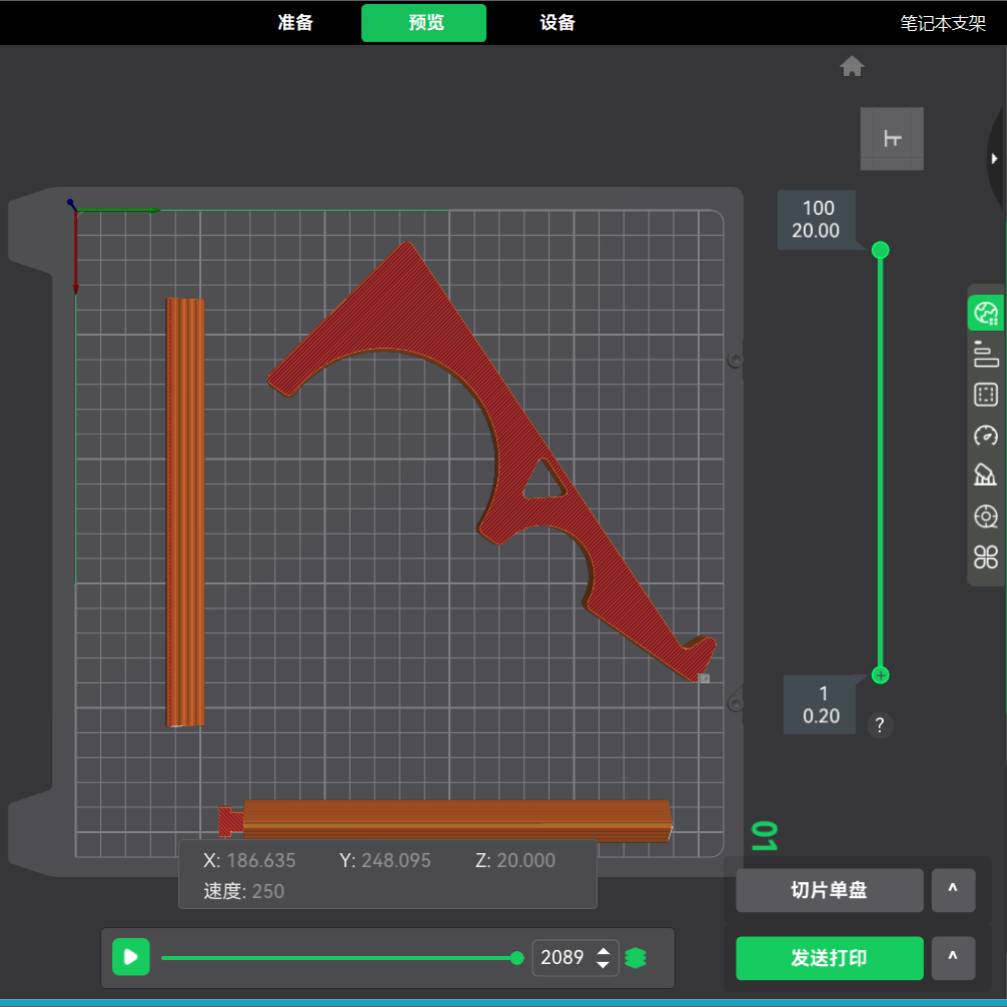The image size is (1007, 1007).
Task: Expand the collapsed right side panel arrow
Action: tap(994, 159)
